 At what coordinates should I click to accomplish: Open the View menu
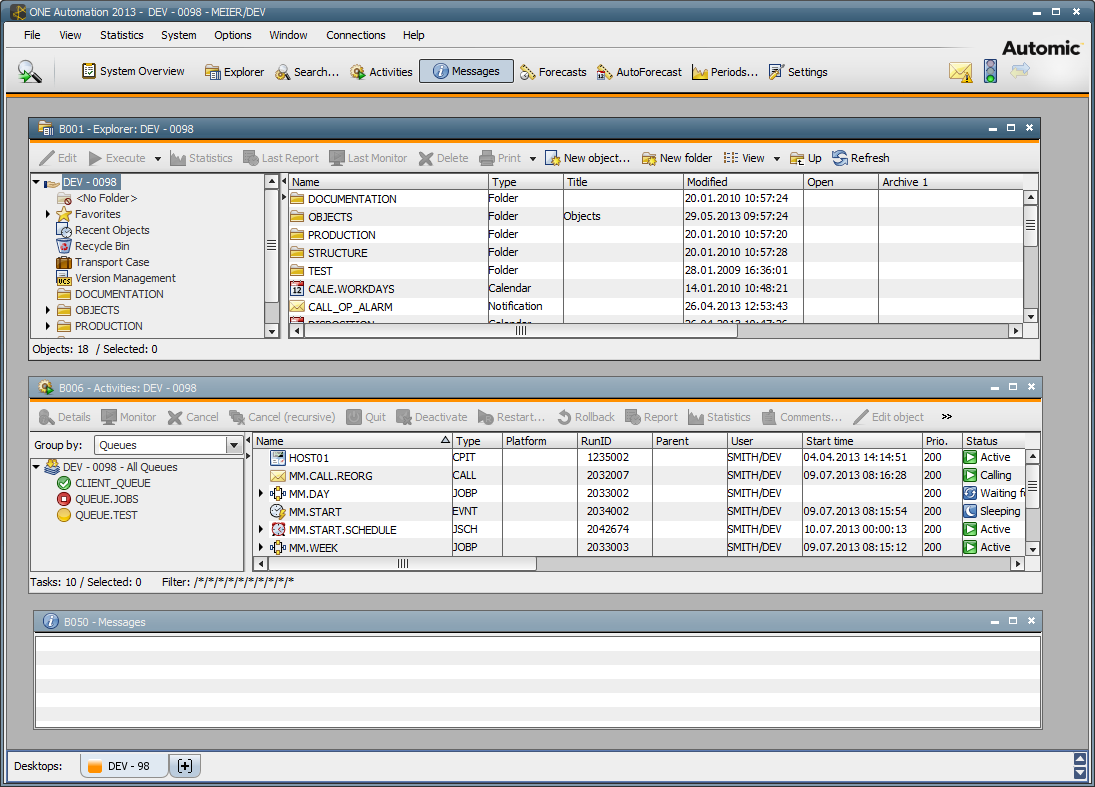point(70,35)
